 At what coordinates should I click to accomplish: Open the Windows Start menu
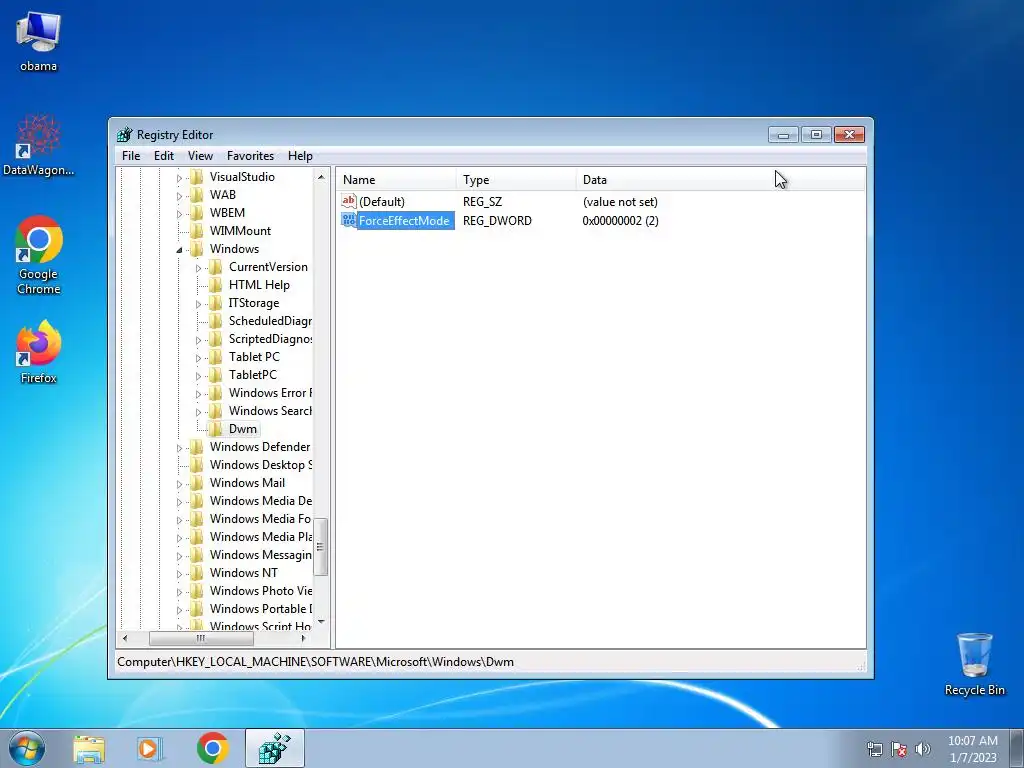point(27,748)
